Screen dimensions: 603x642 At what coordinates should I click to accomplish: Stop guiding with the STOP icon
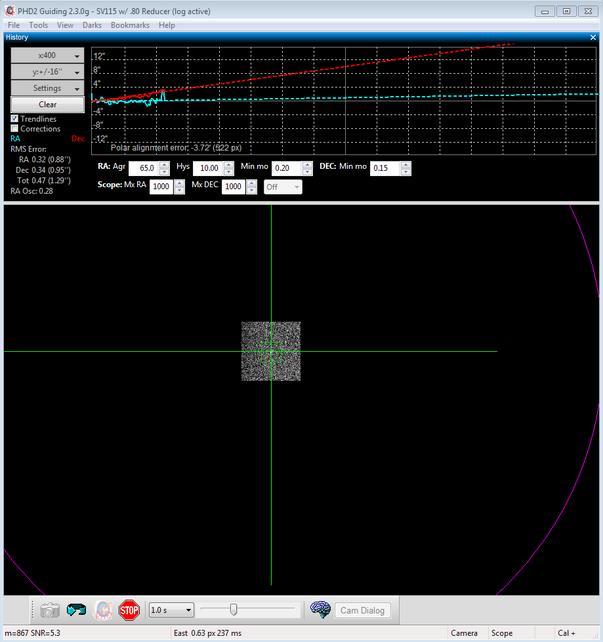coord(129,610)
